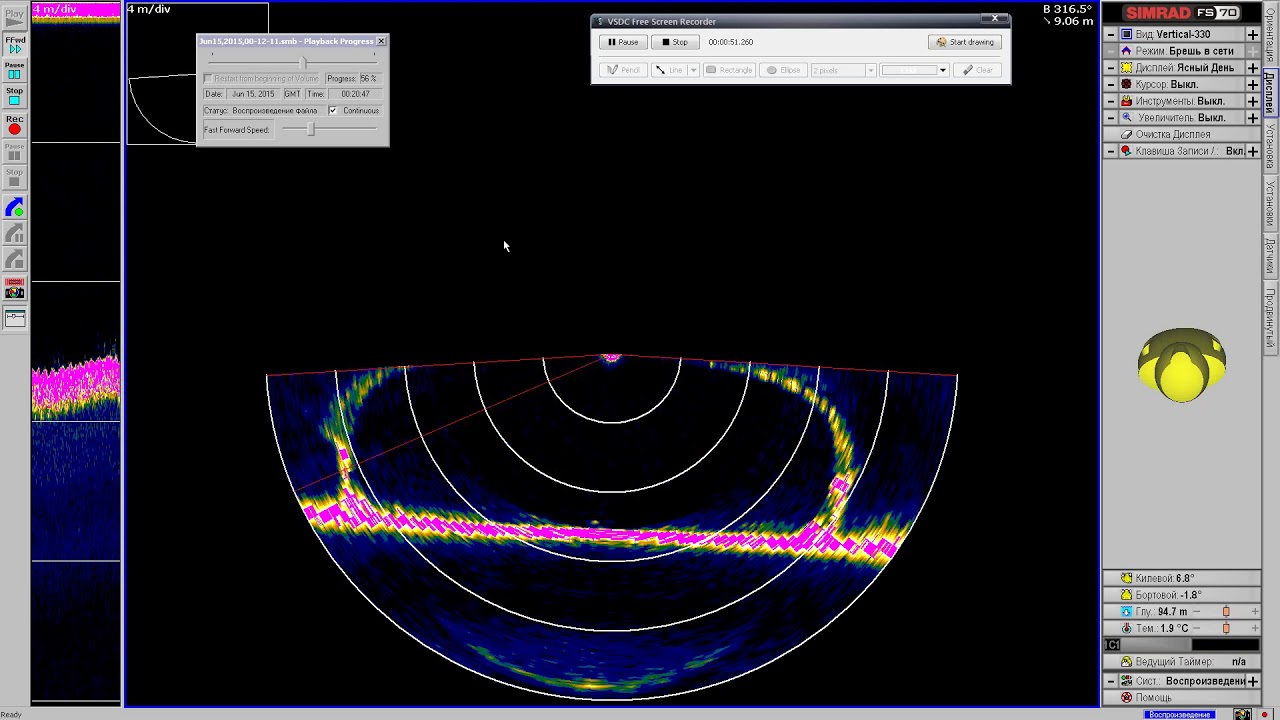This screenshot has height=720, width=1280.
Task: Click the measurement ruler icon in left toolbar
Action: [15, 319]
